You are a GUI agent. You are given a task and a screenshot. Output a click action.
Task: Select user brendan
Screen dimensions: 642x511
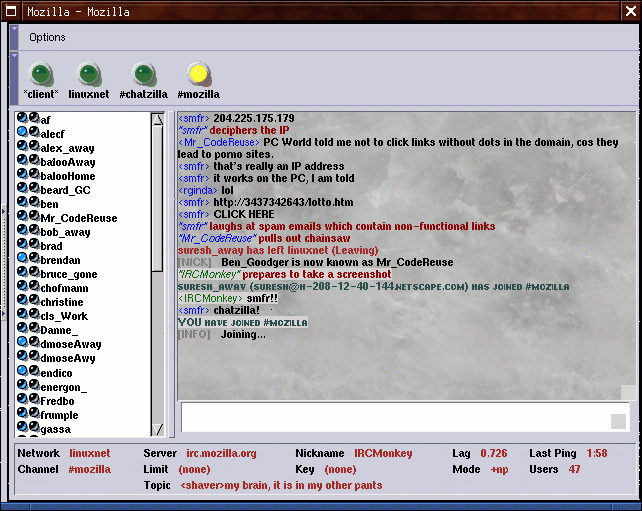click(x=61, y=260)
